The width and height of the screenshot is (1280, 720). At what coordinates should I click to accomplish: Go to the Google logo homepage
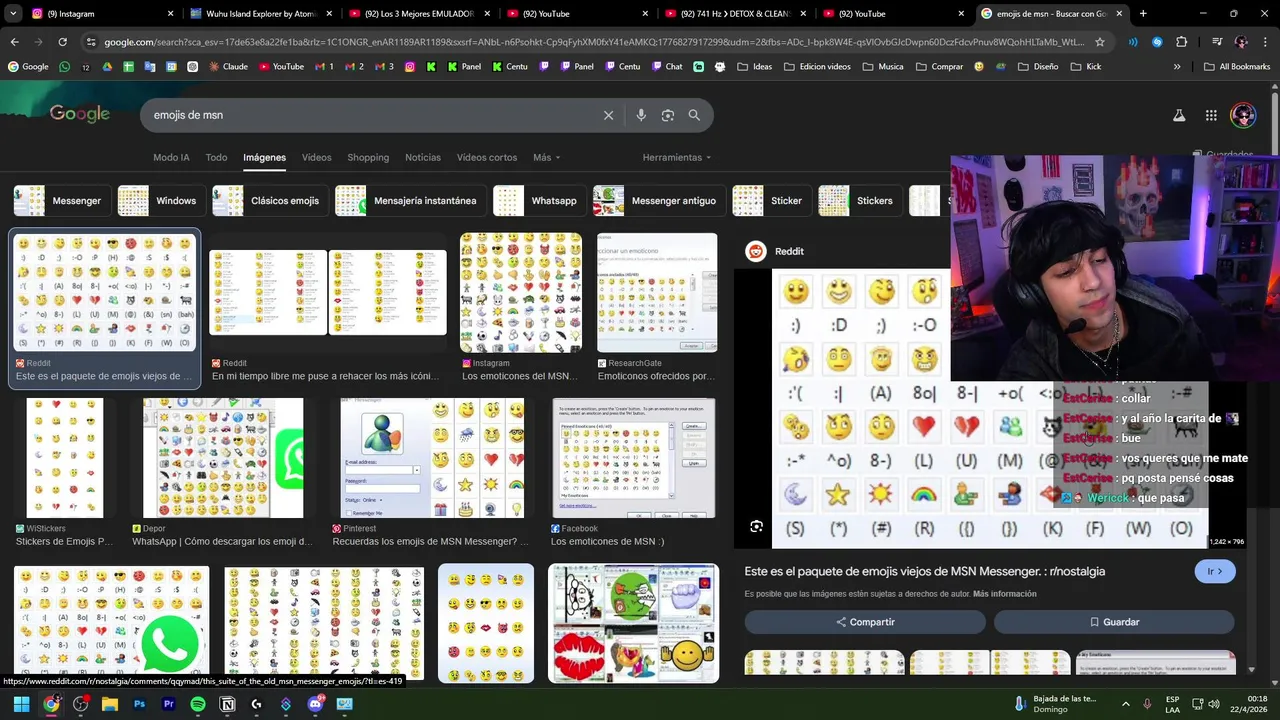pyautogui.click(x=80, y=114)
